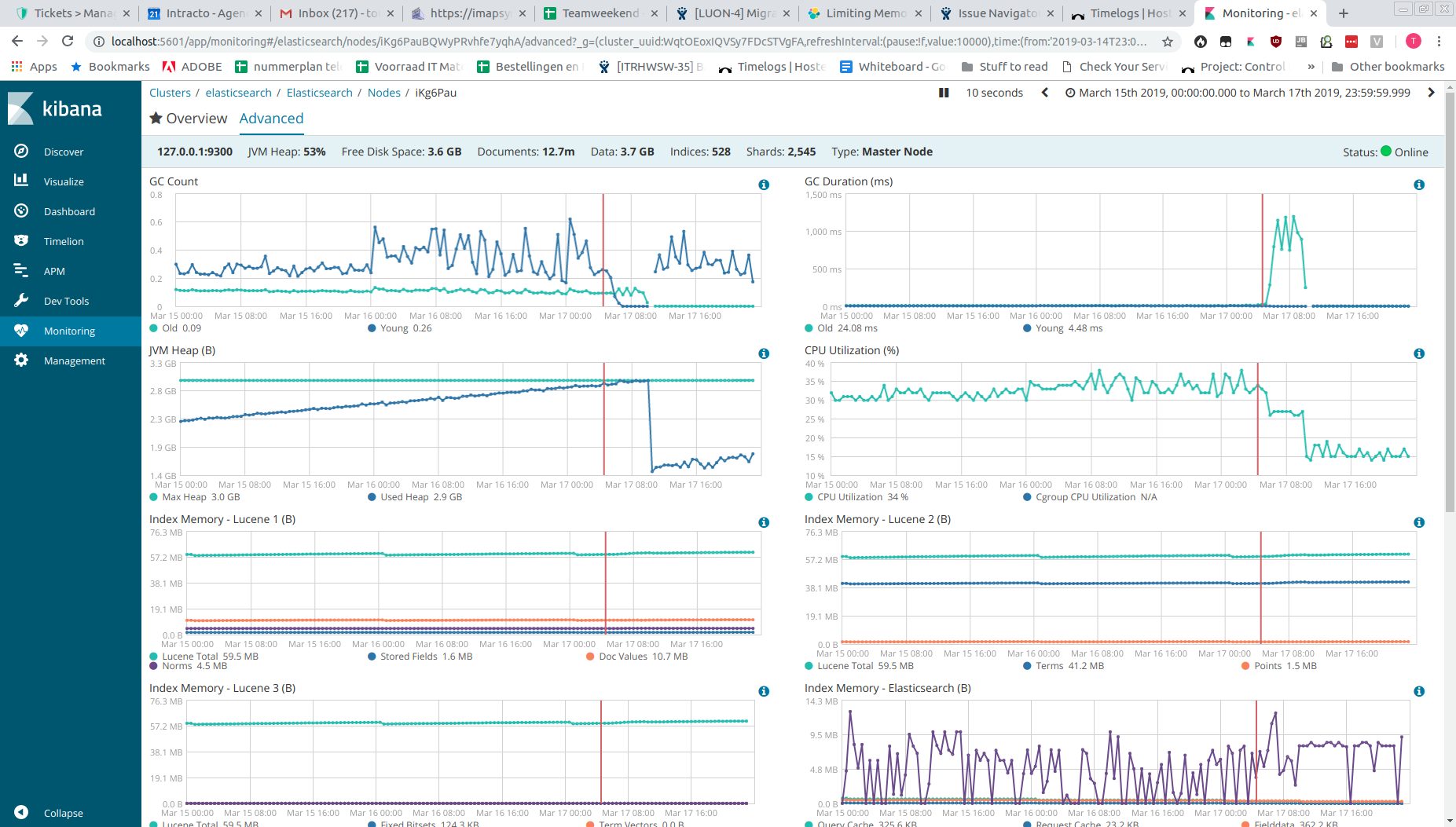Image resolution: width=1456 pixels, height=827 pixels.
Task: Switch to Teamweekend browser tab
Action: click(x=600, y=13)
